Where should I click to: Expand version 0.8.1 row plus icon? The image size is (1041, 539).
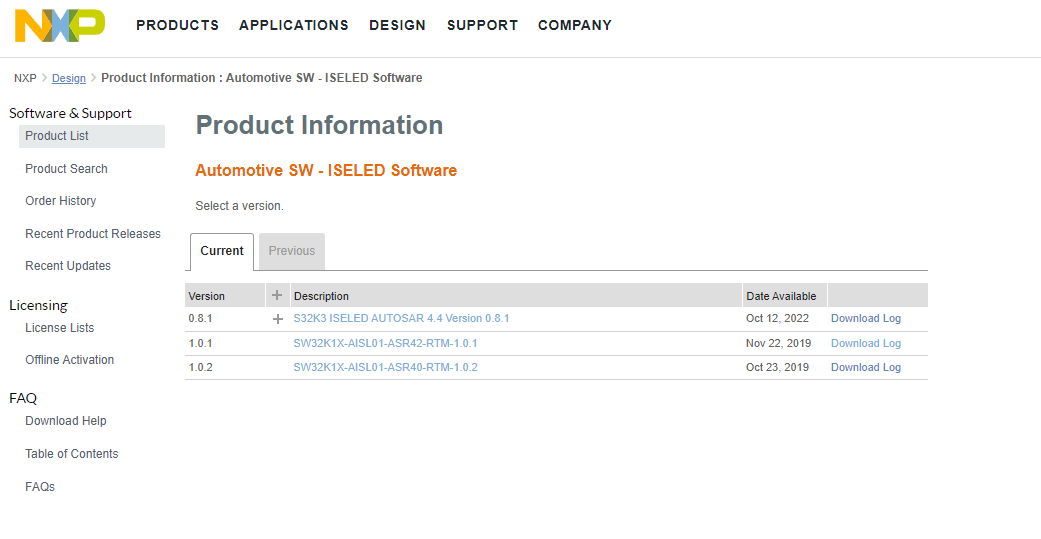pos(278,319)
